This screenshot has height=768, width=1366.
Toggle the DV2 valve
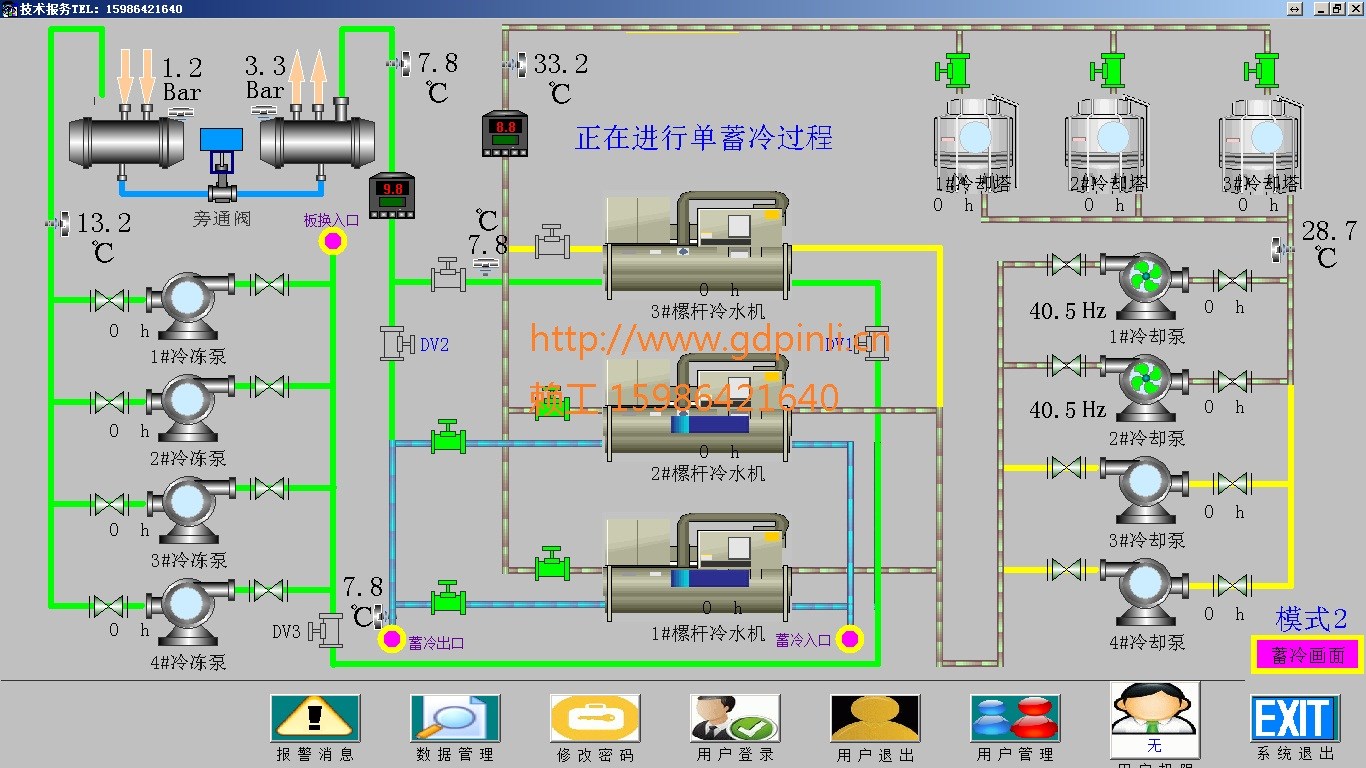click(397, 344)
